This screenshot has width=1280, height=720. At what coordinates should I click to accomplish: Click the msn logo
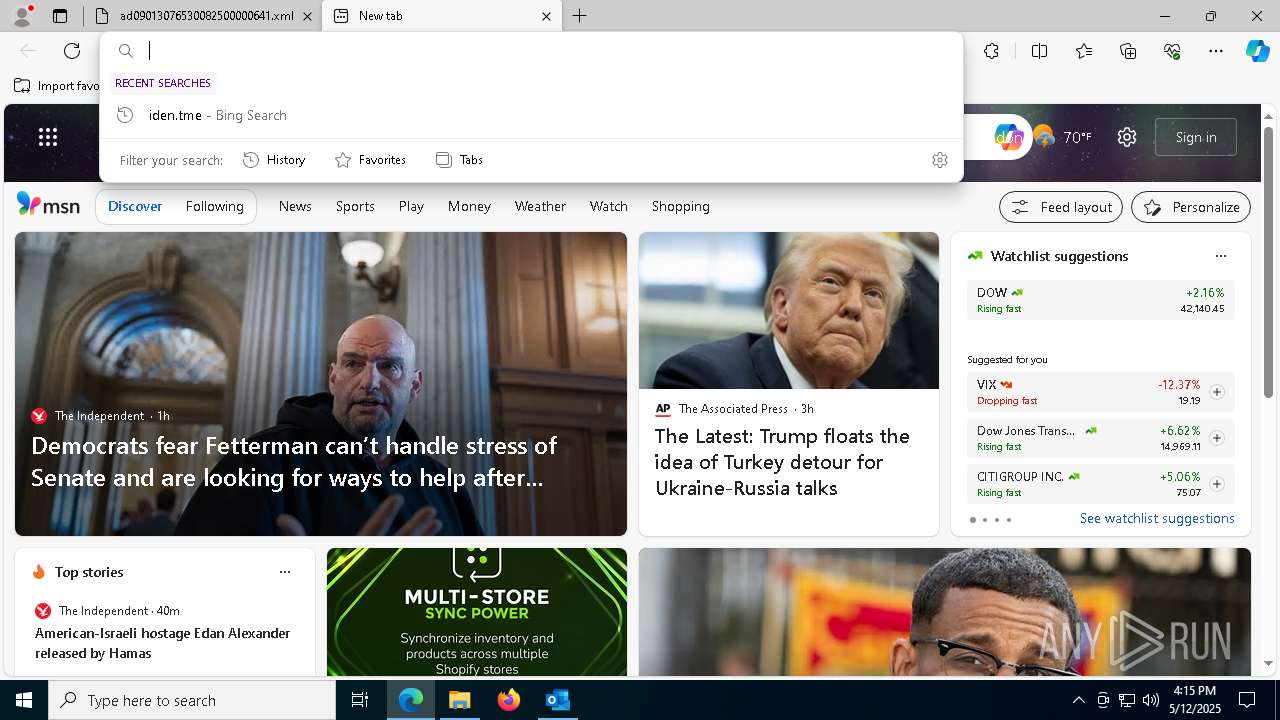coord(48,205)
